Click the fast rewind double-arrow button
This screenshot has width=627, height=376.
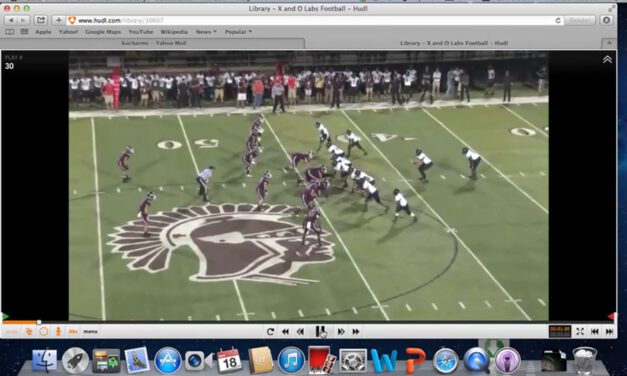286,332
